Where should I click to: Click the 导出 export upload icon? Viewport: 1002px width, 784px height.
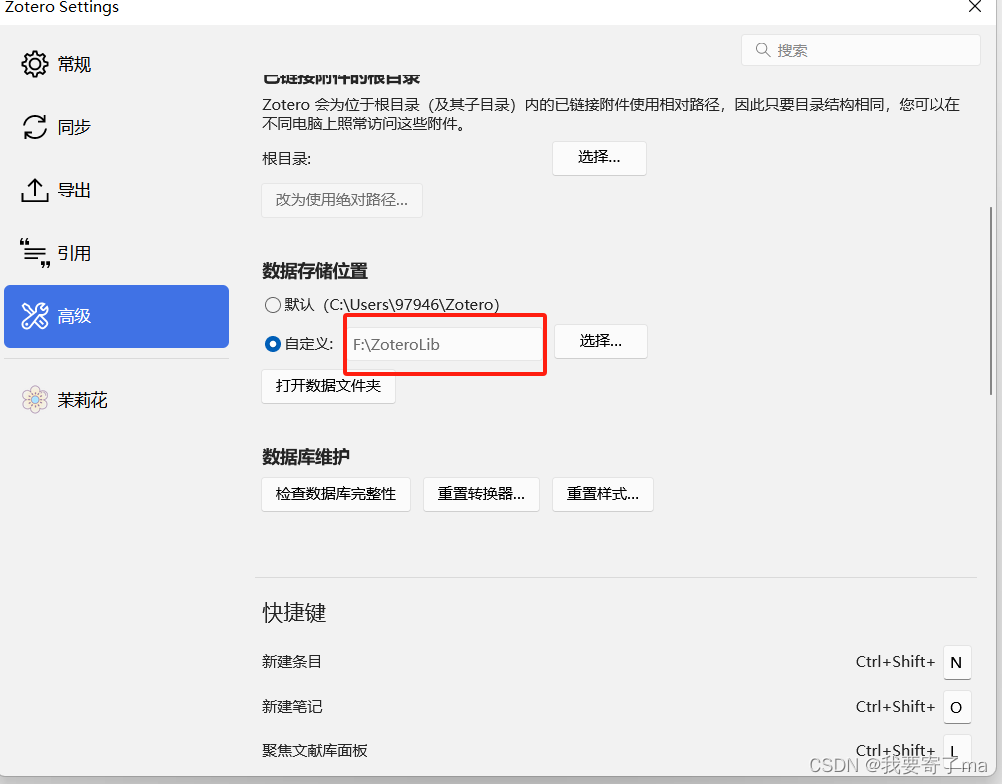pyautogui.click(x=35, y=190)
